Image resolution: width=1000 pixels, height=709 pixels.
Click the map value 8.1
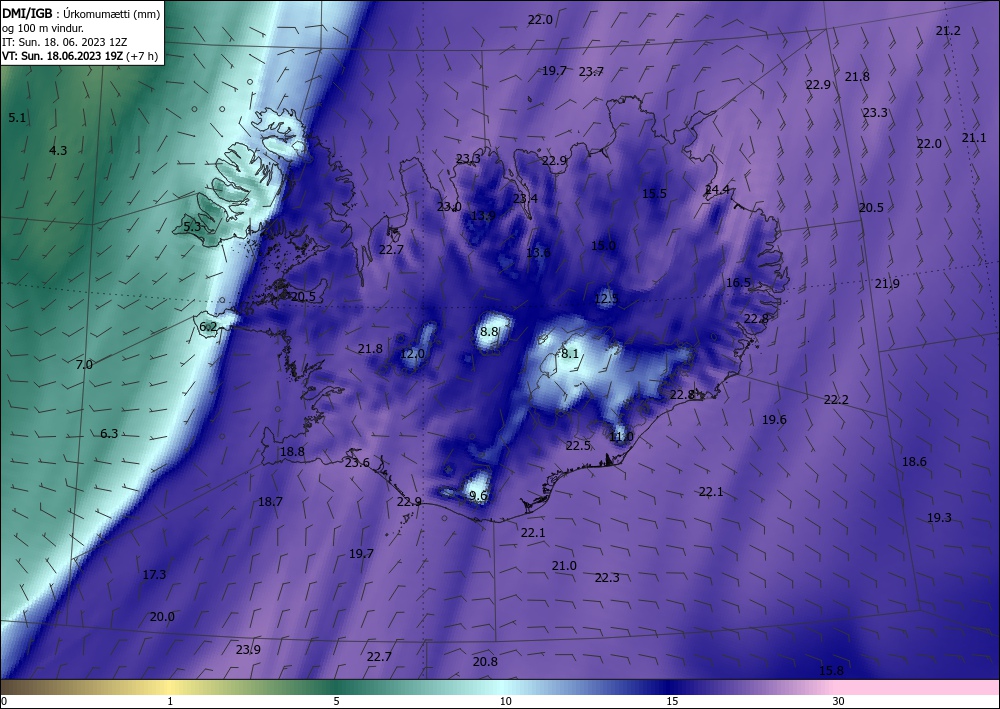click(x=570, y=353)
